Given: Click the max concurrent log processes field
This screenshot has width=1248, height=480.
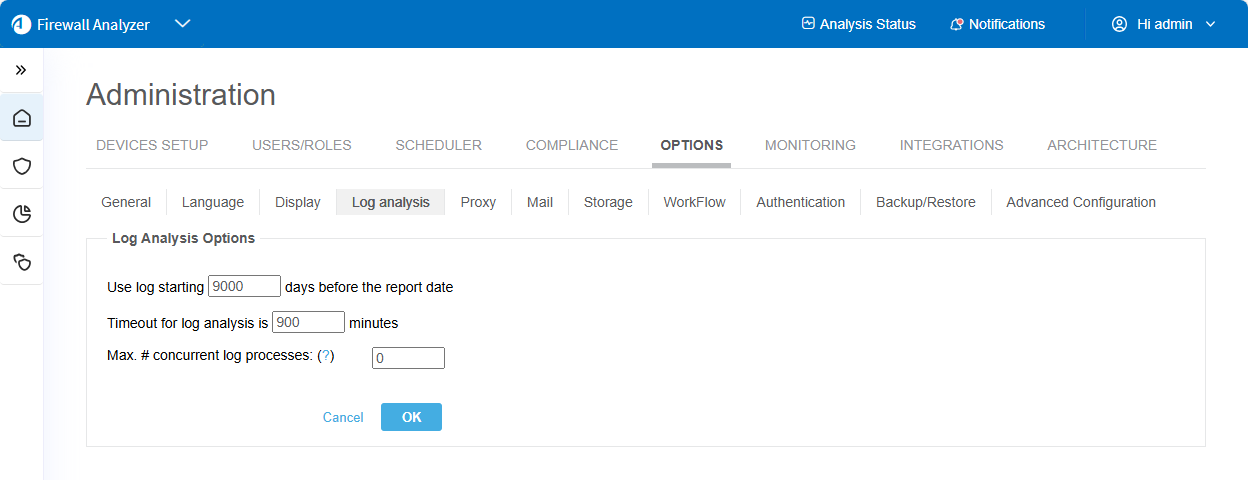Looking at the screenshot, I should 408,358.
